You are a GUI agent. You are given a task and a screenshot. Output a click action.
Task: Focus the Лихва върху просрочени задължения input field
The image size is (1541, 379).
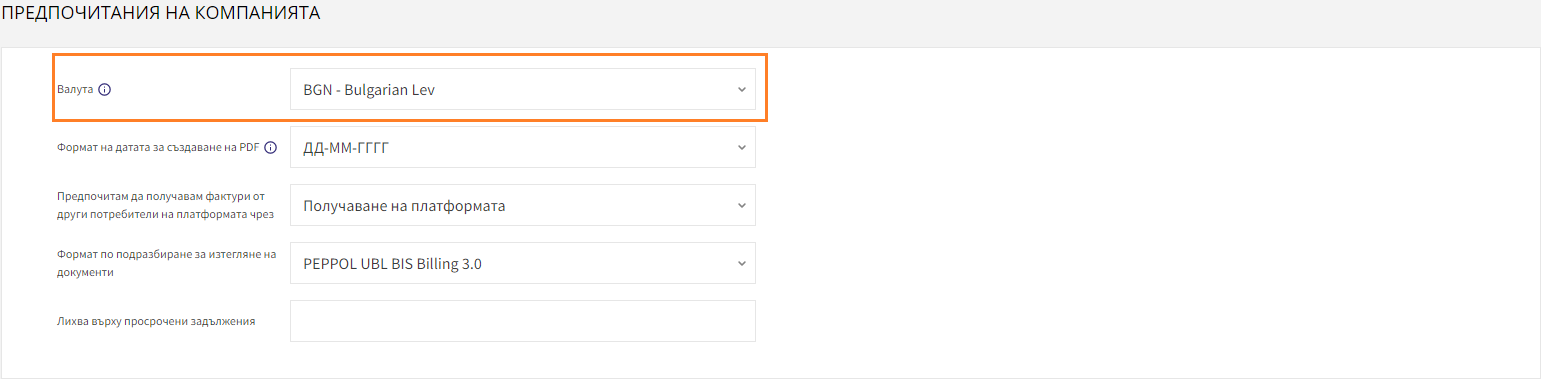coord(522,321)
